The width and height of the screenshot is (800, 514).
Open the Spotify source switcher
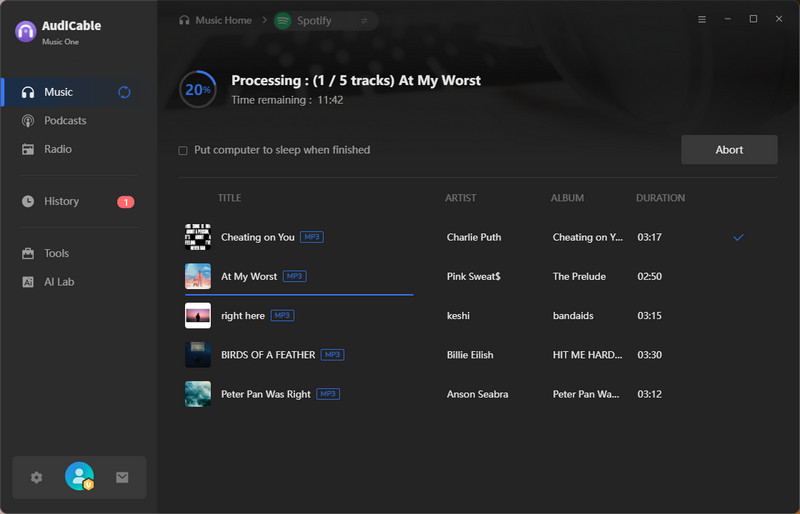click(x=326, y=21)
